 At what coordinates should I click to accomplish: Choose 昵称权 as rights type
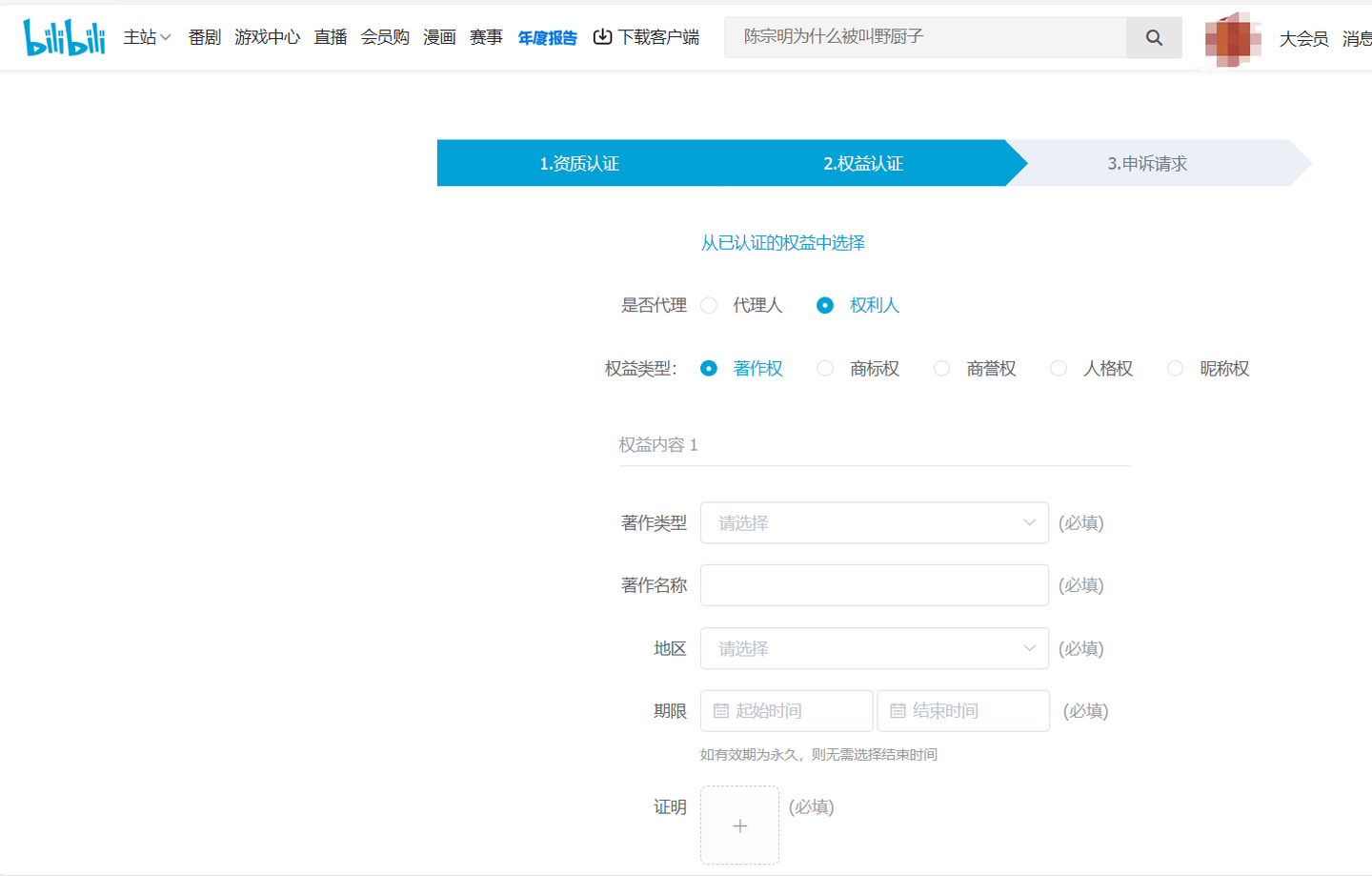click(1175, 368)
